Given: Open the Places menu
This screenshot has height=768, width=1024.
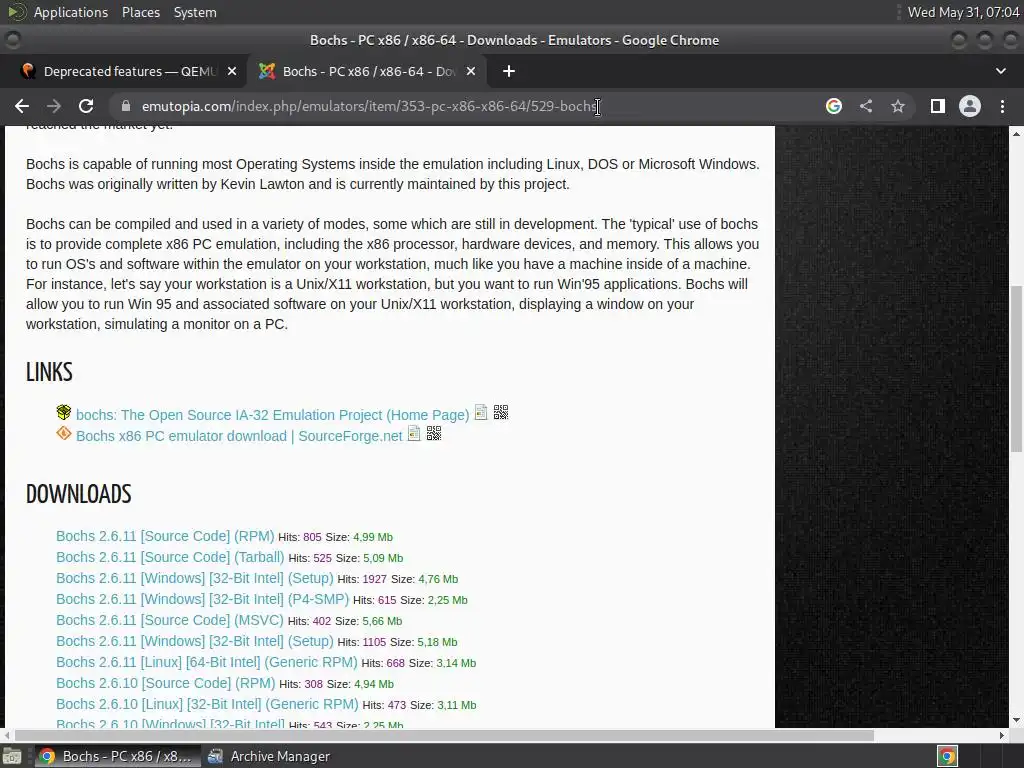Looking at the screenshot, I should point(140,12).
